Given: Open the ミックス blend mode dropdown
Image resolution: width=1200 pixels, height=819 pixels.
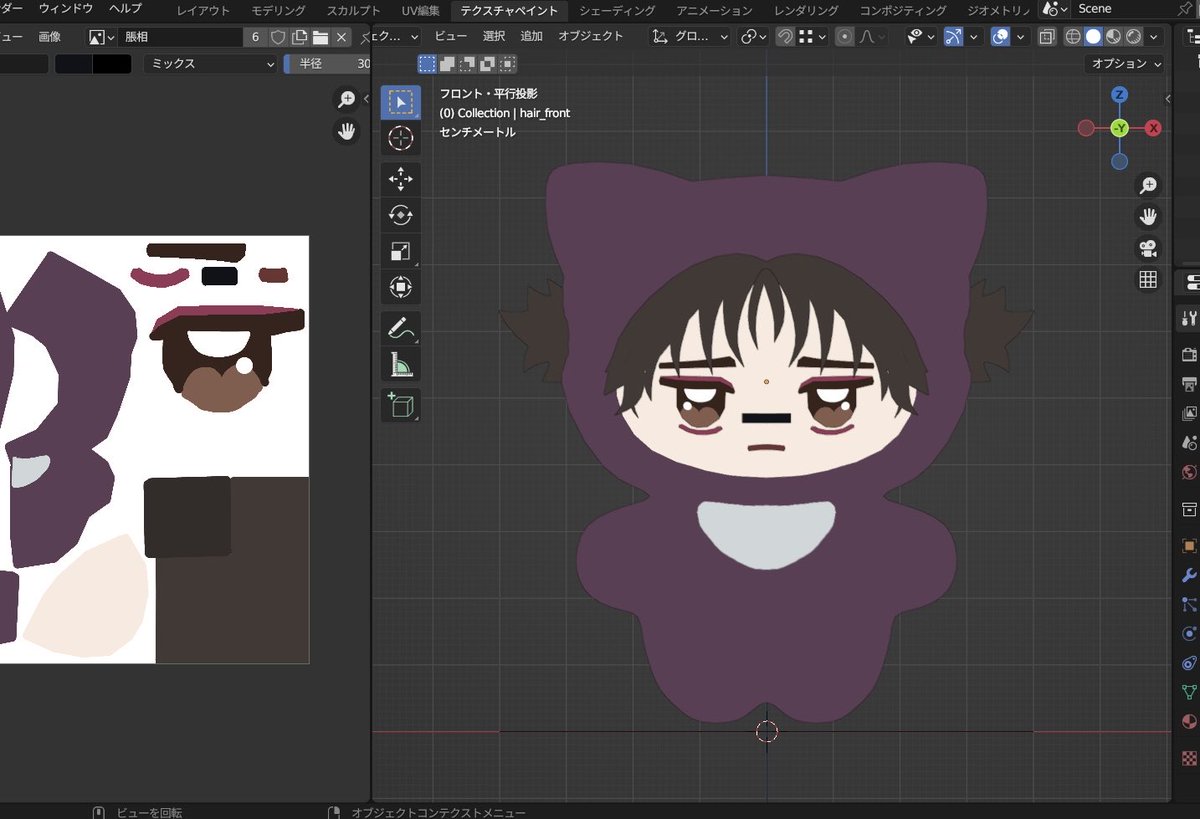Looking at the screenshot, I should coord(211,64).
